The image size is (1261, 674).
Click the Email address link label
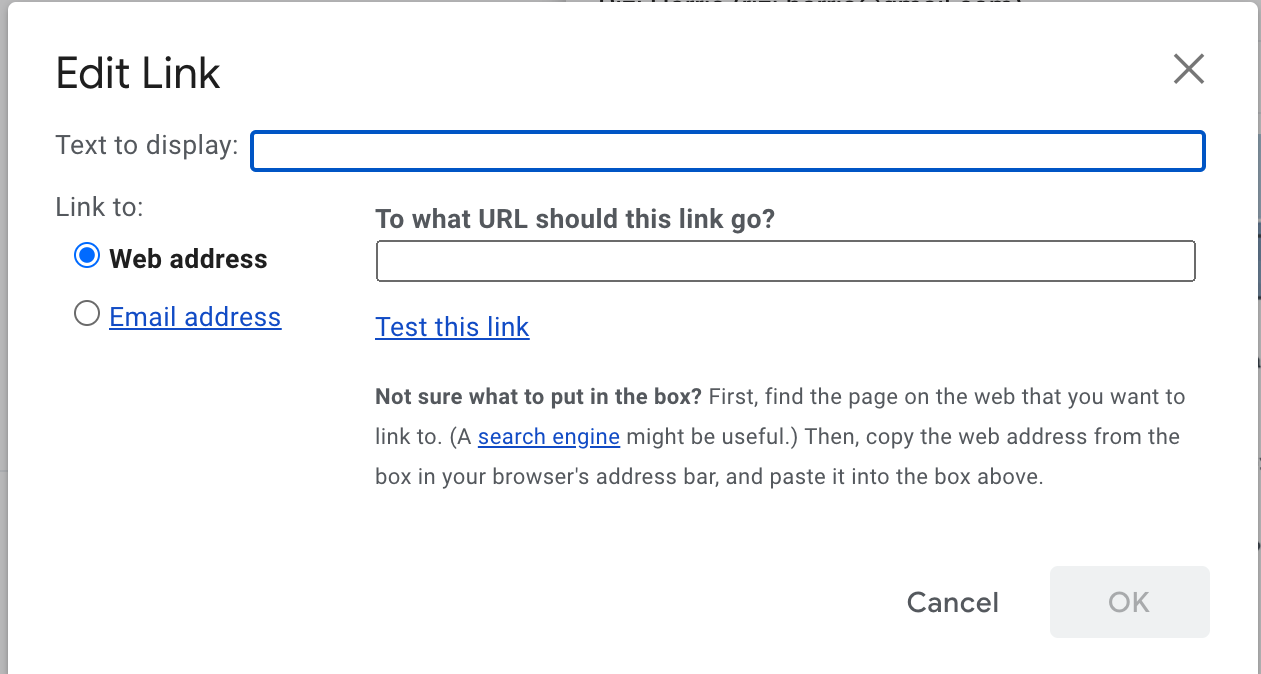click(x=195, y=317)
